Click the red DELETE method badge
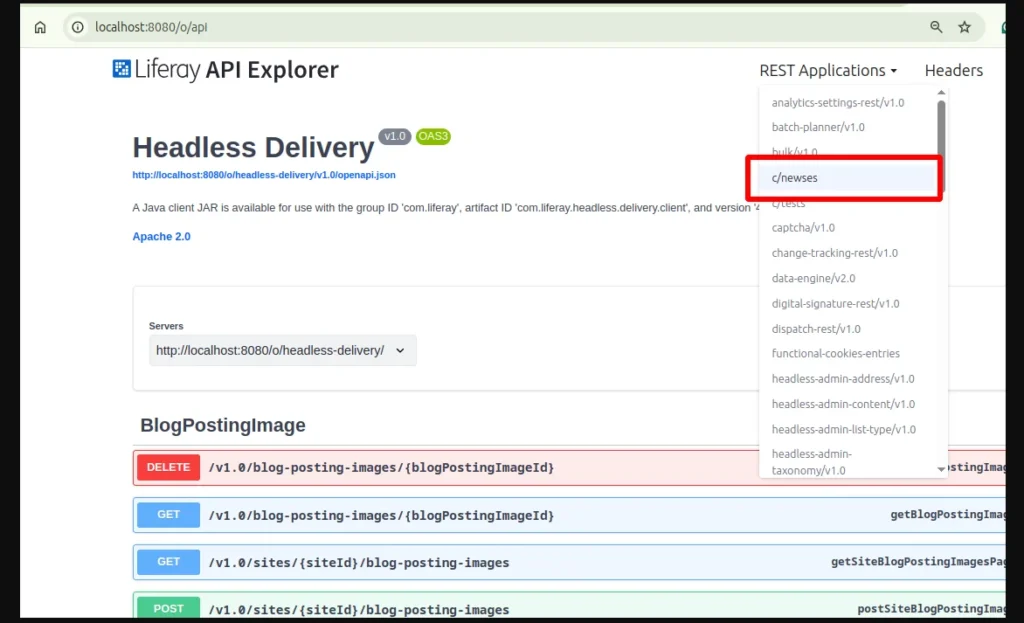 pyautogui.click(x=167, y=467)
